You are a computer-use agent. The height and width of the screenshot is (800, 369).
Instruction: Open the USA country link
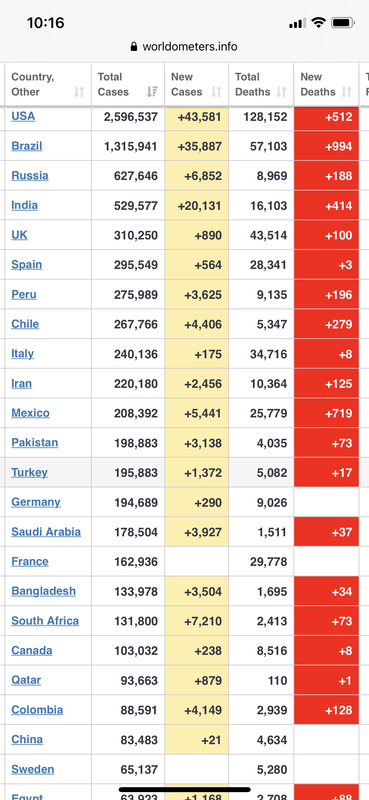click(23, 116)
